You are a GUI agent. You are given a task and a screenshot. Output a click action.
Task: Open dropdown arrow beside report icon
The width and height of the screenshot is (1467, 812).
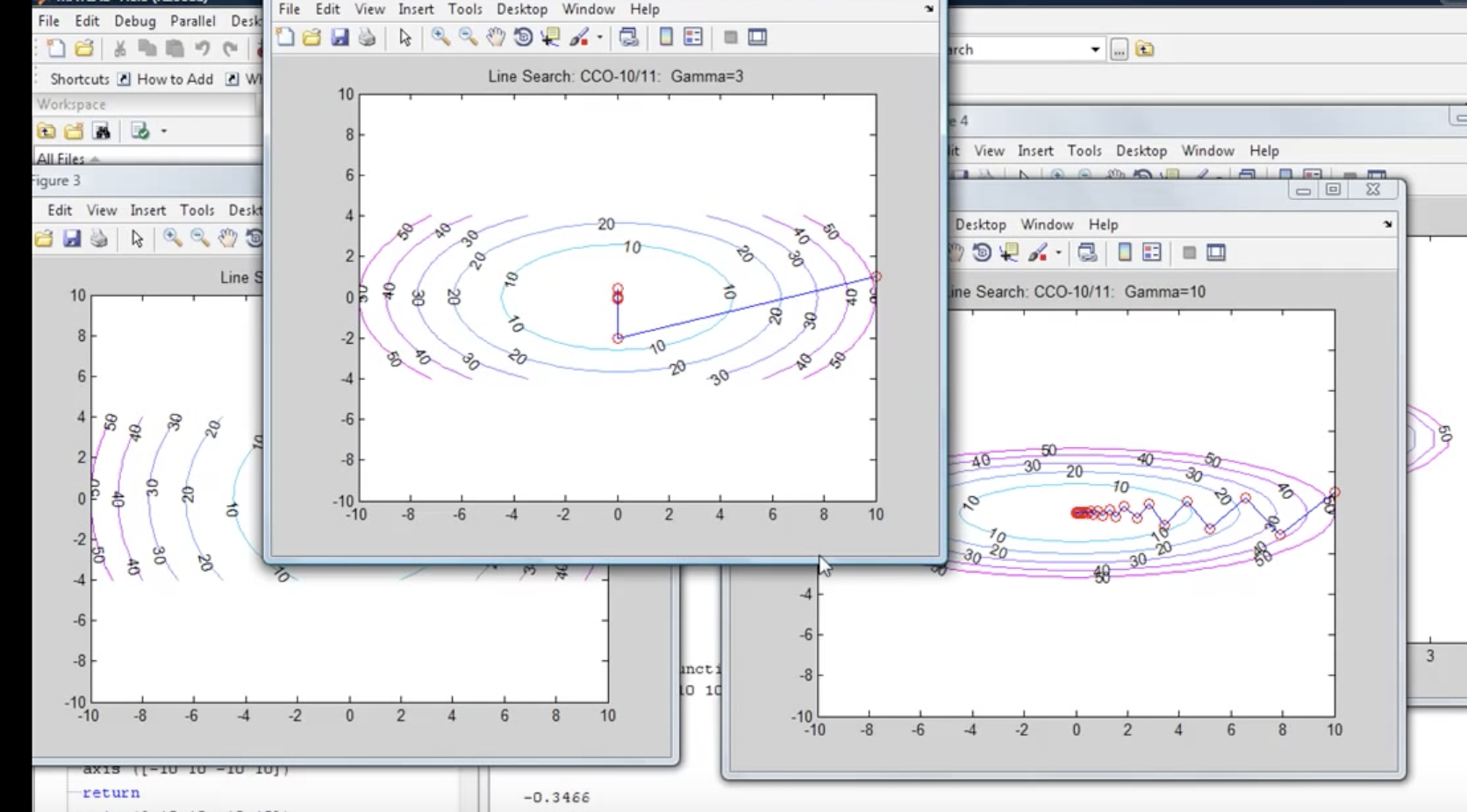tap(163, 132)
